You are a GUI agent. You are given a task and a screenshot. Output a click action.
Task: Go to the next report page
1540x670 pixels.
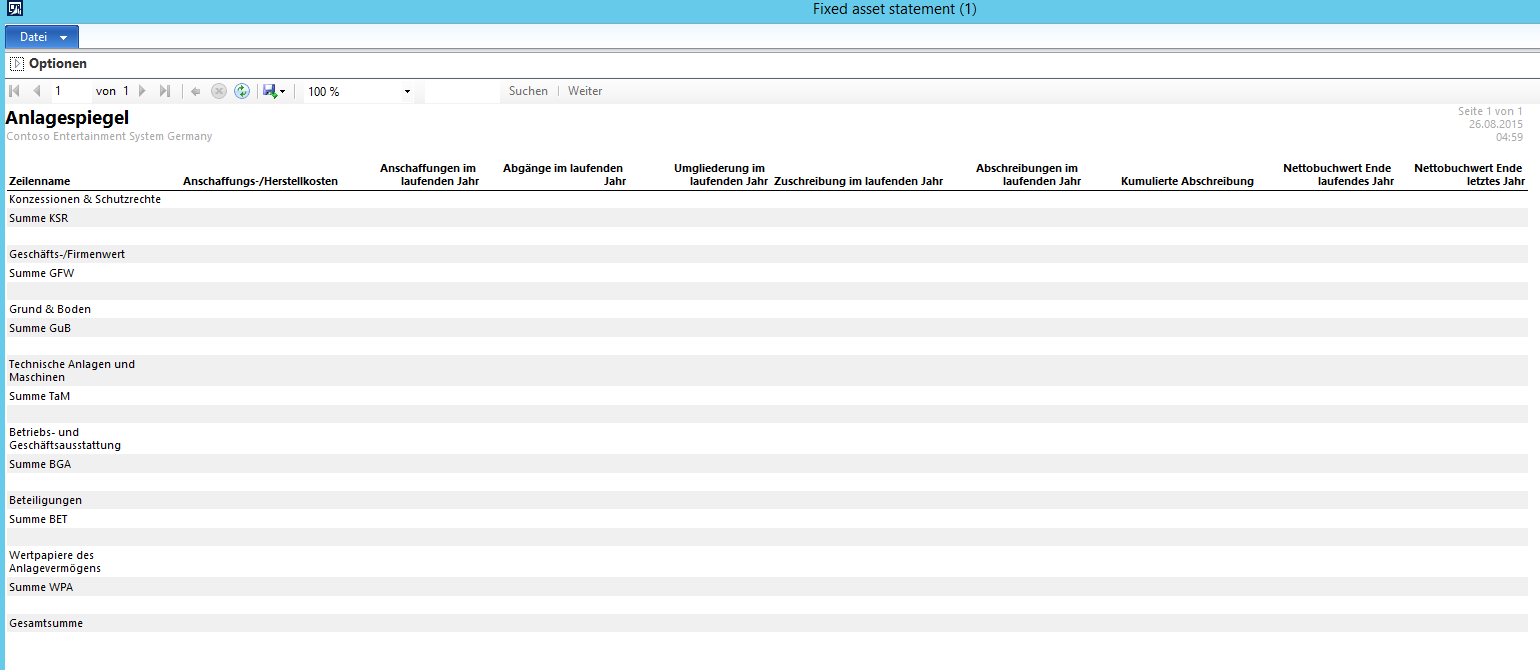point(143,91)
